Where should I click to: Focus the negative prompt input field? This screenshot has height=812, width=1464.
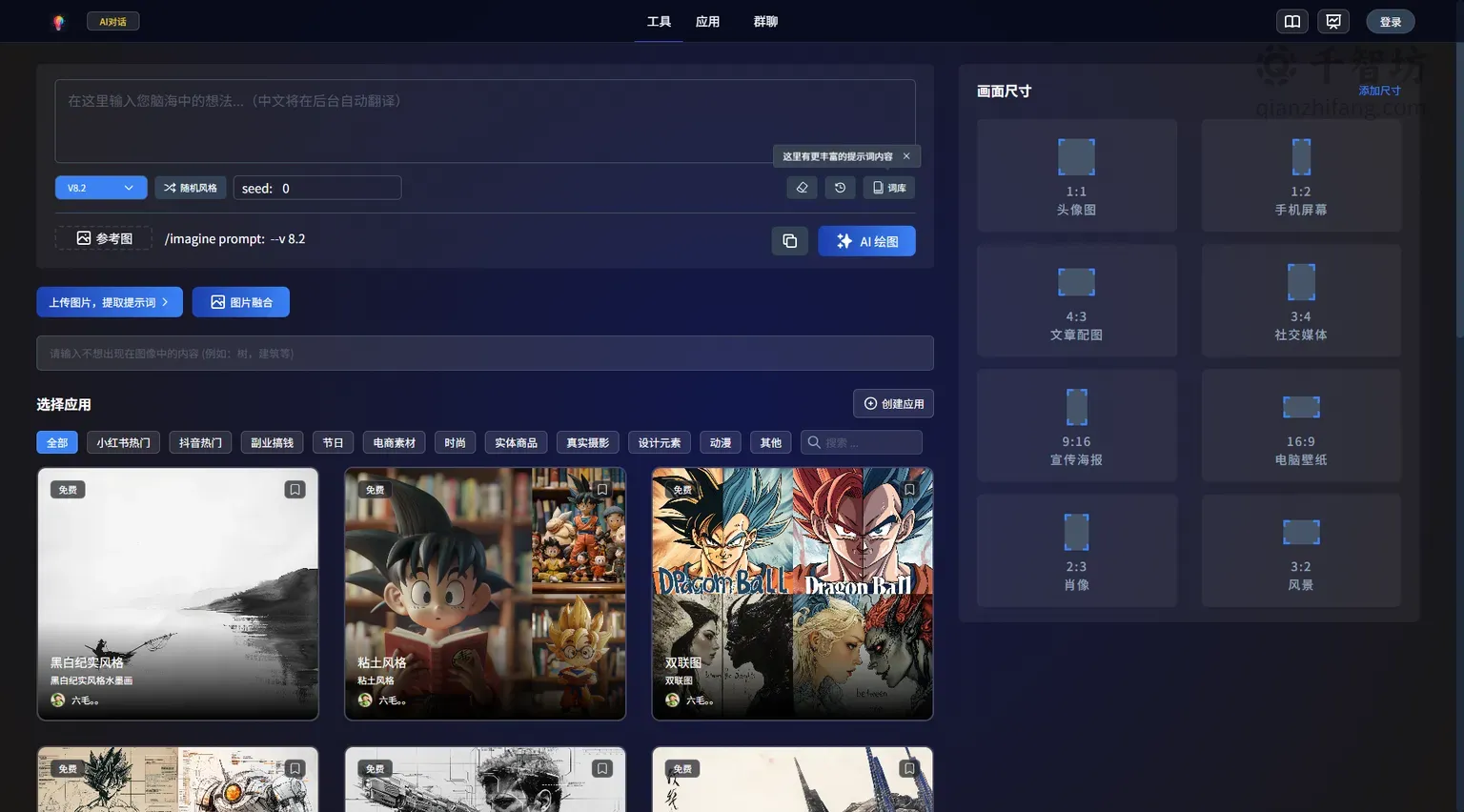485,353
